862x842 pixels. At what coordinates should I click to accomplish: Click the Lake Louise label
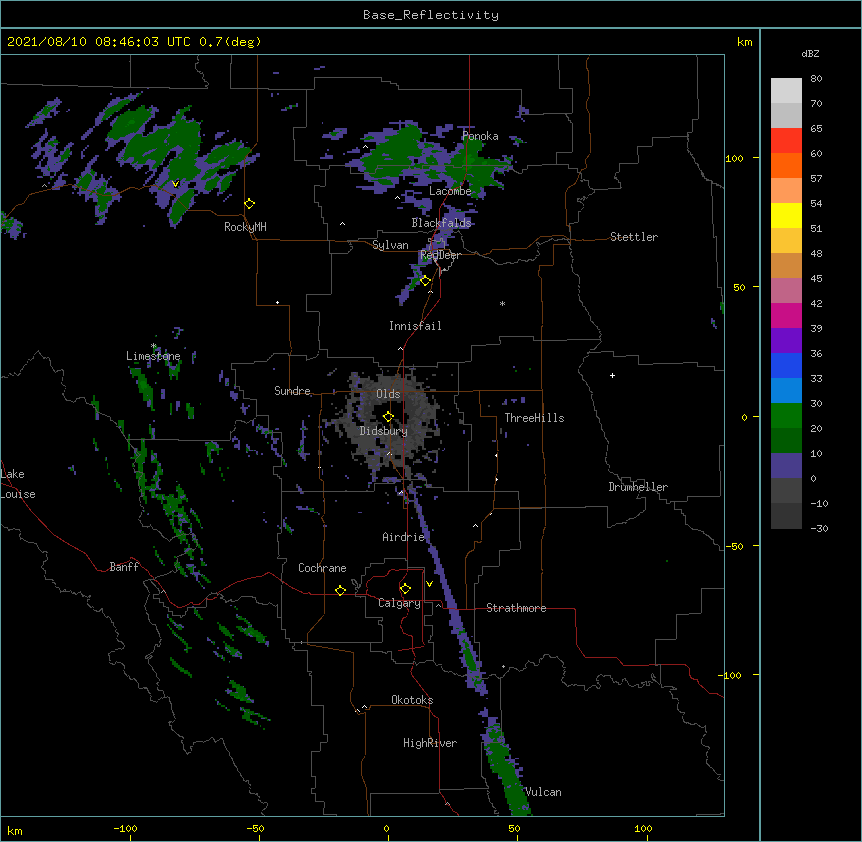pyautogui.click(x=18, y=484)
